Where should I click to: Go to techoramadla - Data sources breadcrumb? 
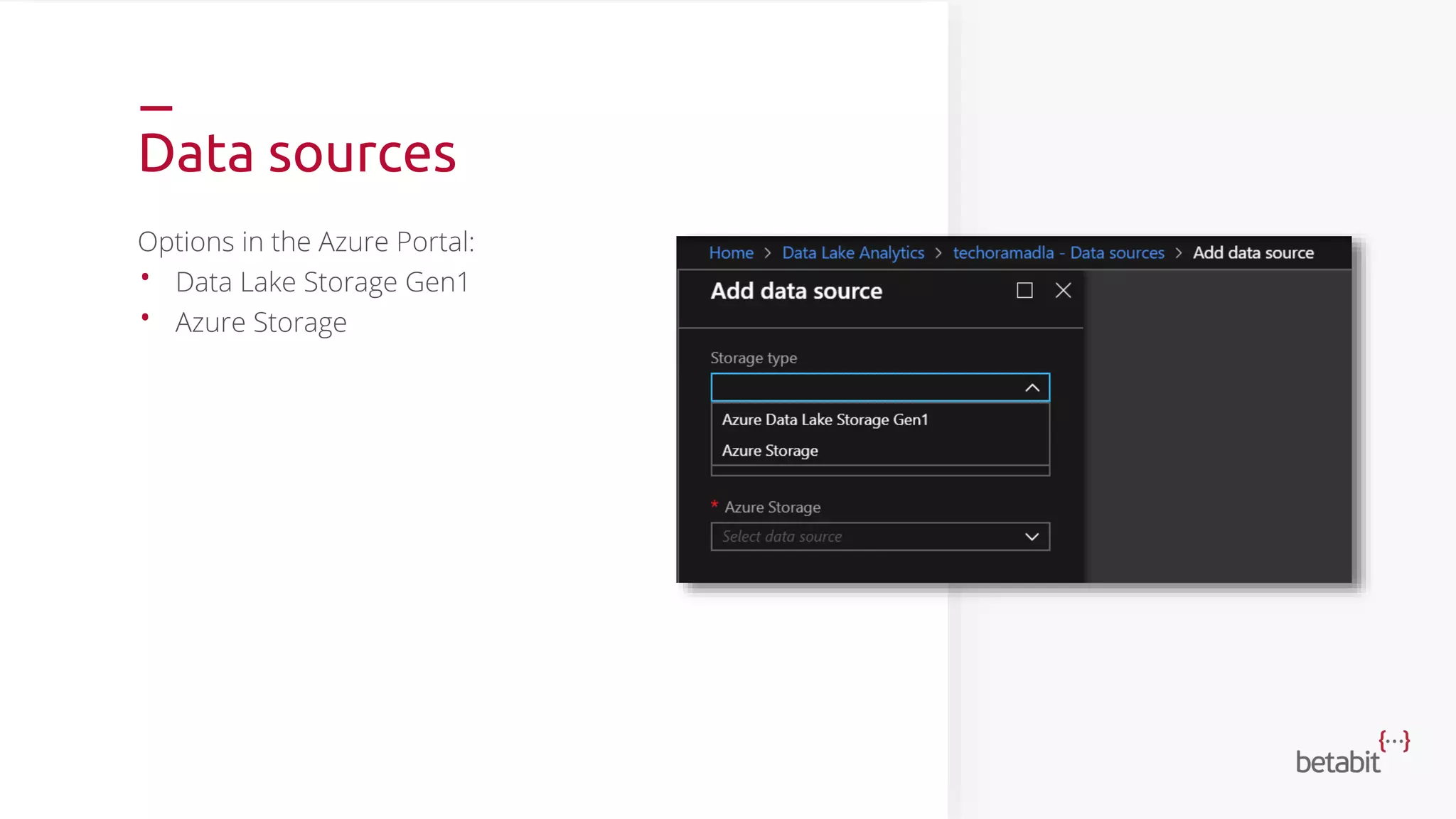(x=1059, y=253)
